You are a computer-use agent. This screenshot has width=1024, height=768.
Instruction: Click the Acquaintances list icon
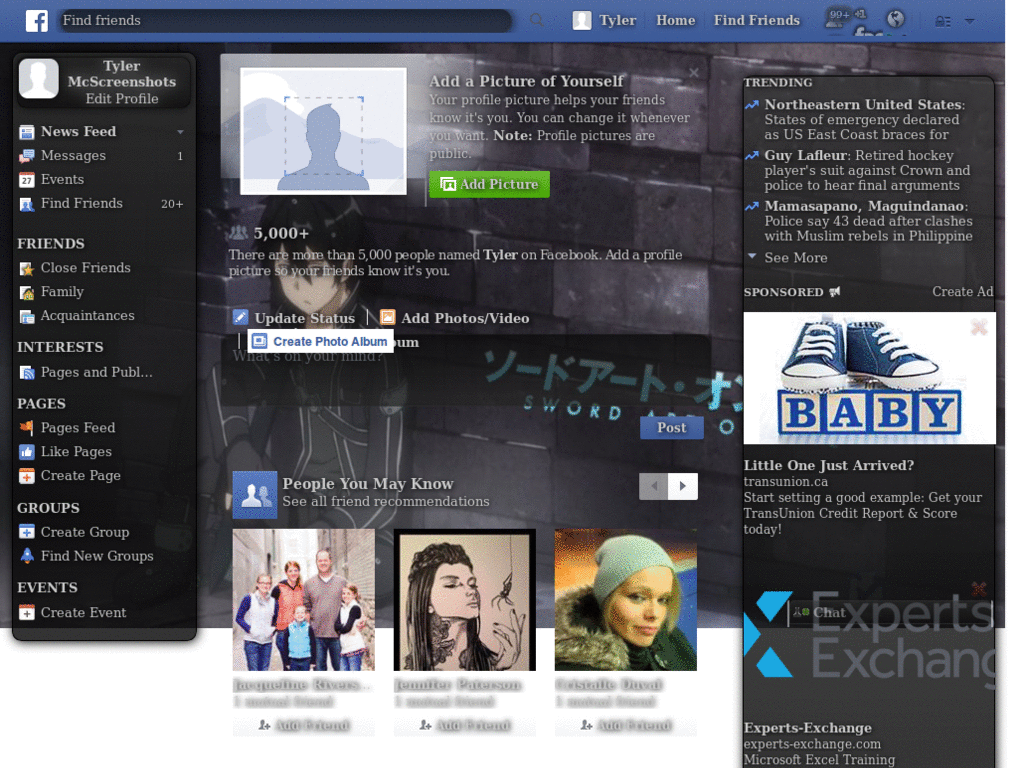(27, 317)
